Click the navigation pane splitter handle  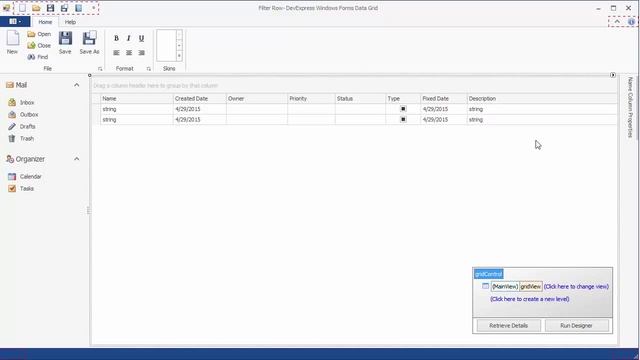89,210
